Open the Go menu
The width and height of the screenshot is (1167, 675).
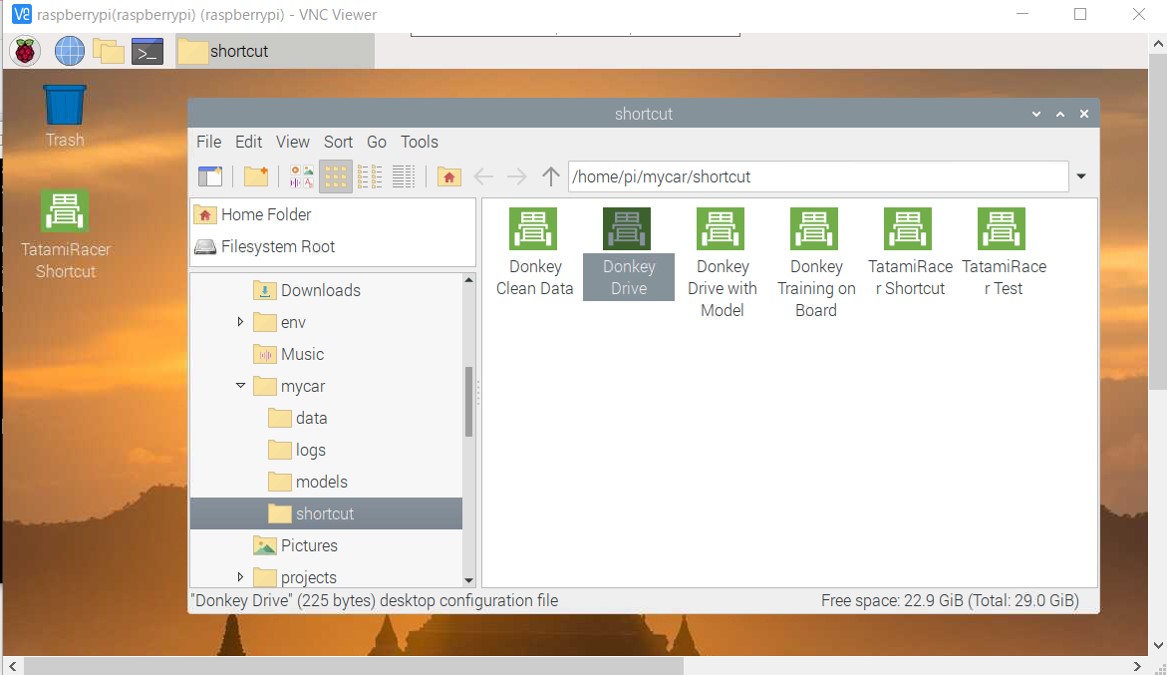click(377, 141)
